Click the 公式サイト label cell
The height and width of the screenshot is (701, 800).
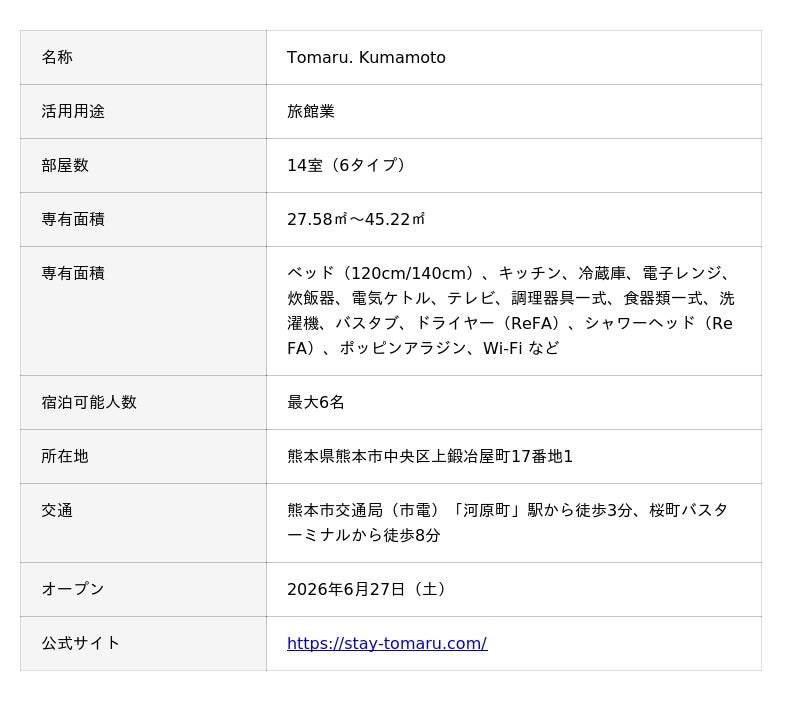143,643
